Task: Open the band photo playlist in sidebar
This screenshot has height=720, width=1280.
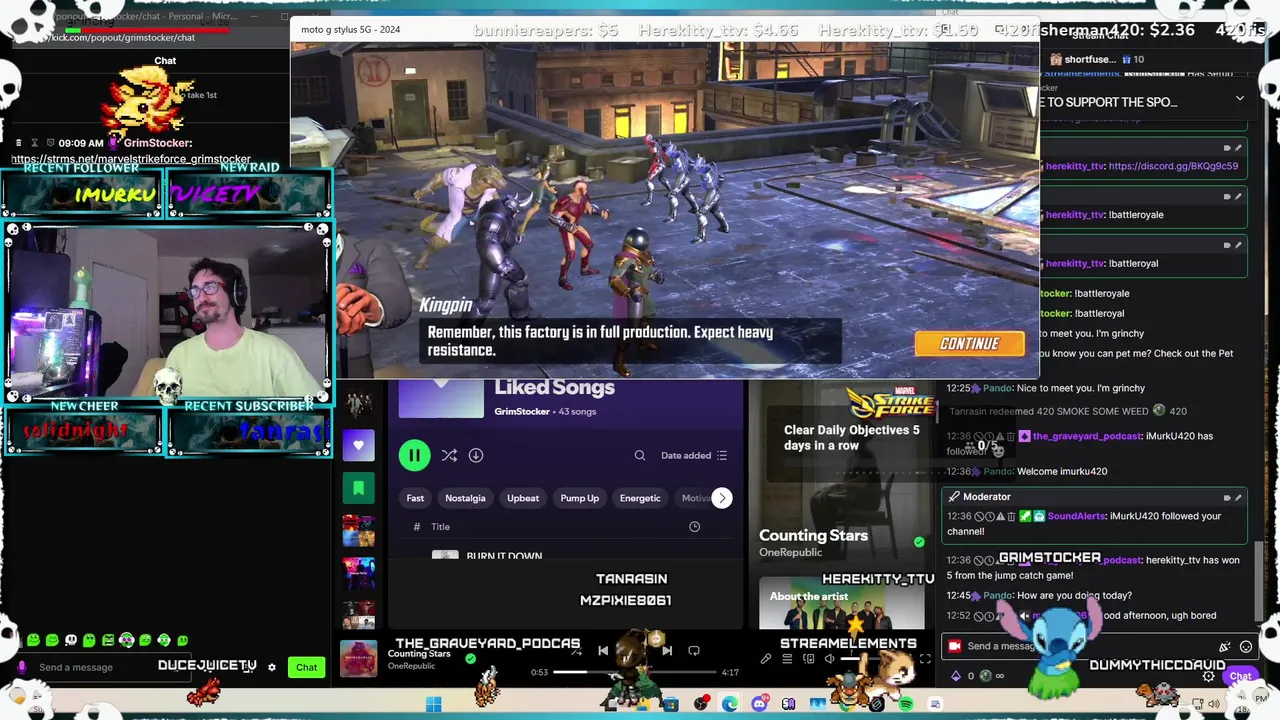Action: click(x=359, y=403)
